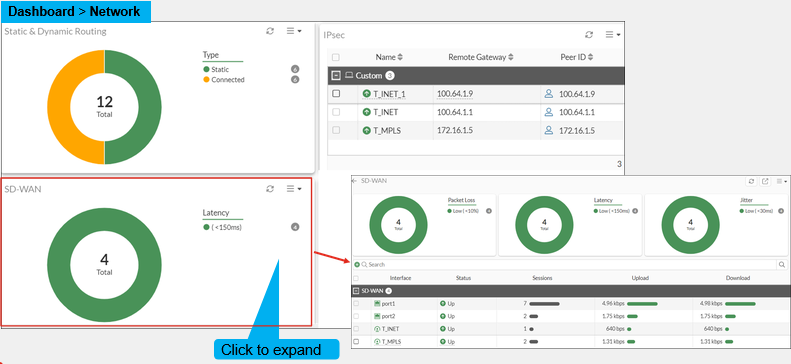Screen dimensions: 791x364
Task: Click the port1 upload 4.96 kbps value
Action: coord(613,304)
